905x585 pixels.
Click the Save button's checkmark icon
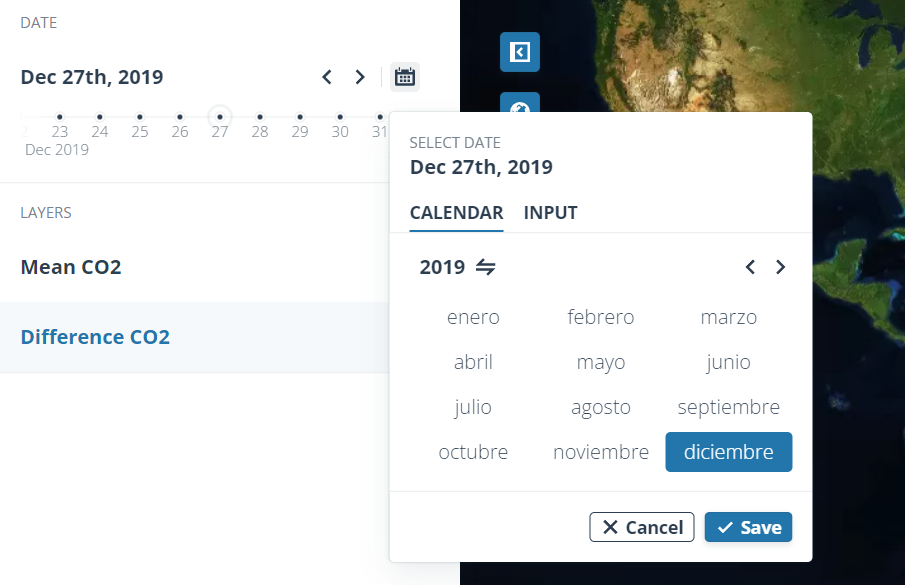click(726, 527)
